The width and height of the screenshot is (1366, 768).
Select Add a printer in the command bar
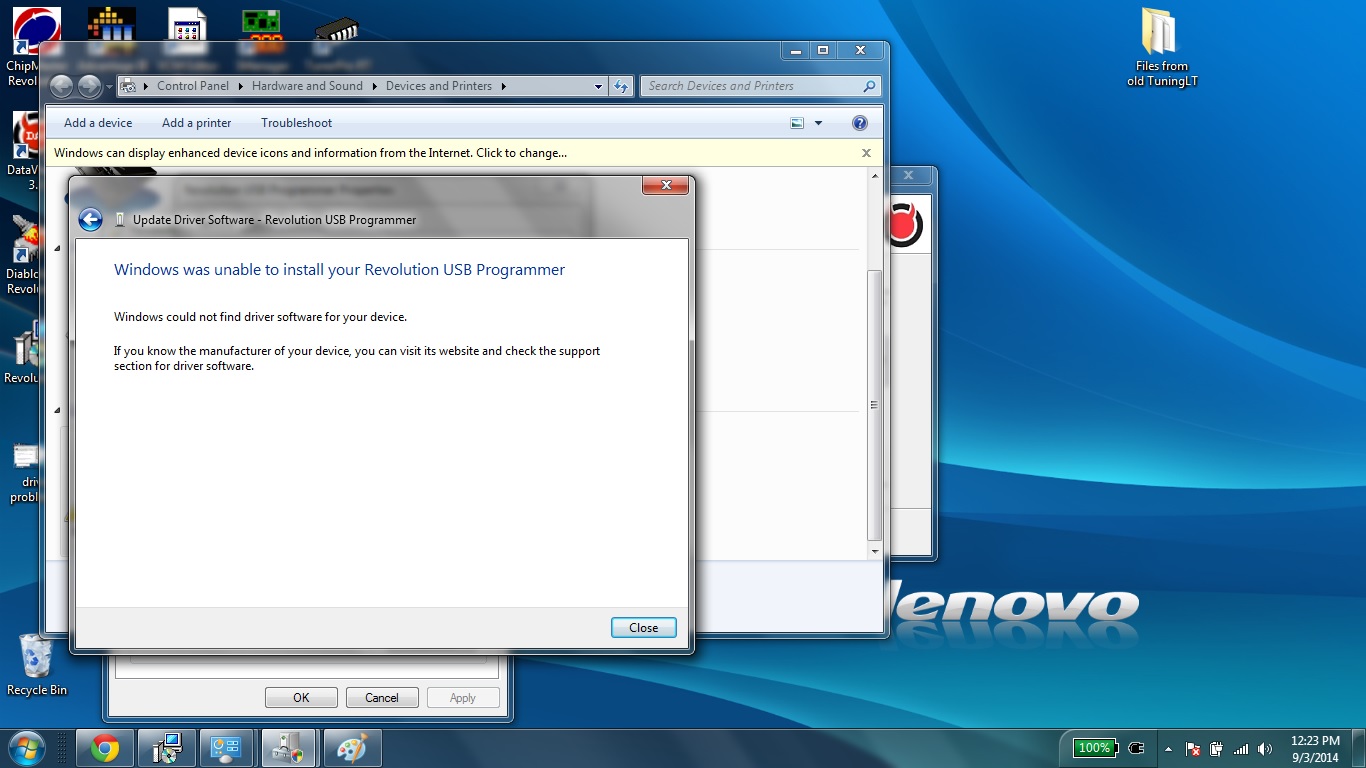click(x=197, y=123)
